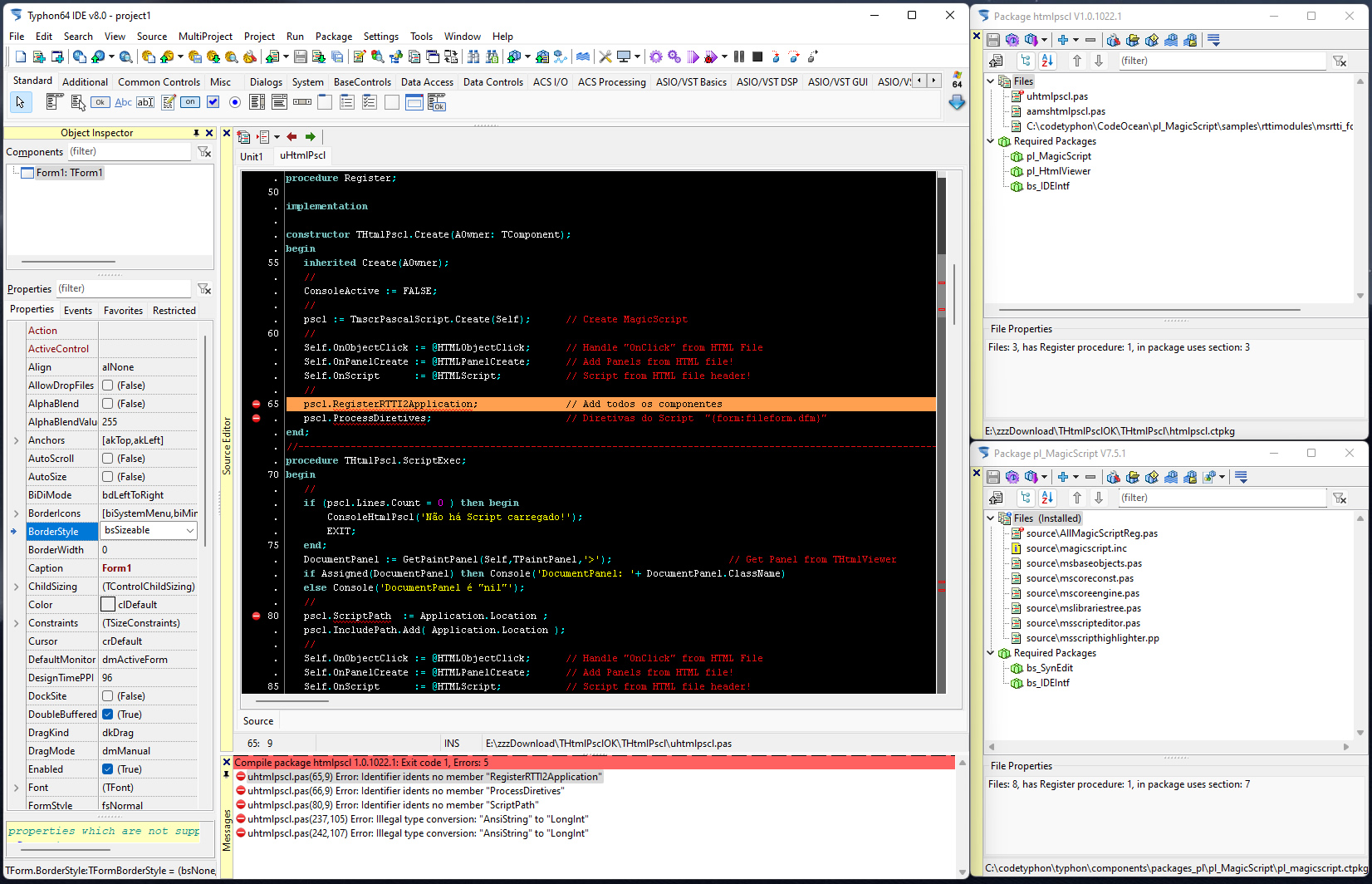This screenshot has height=884, width=1372.
Task: Click the download arrow beside palette
Action: point(957,102)
